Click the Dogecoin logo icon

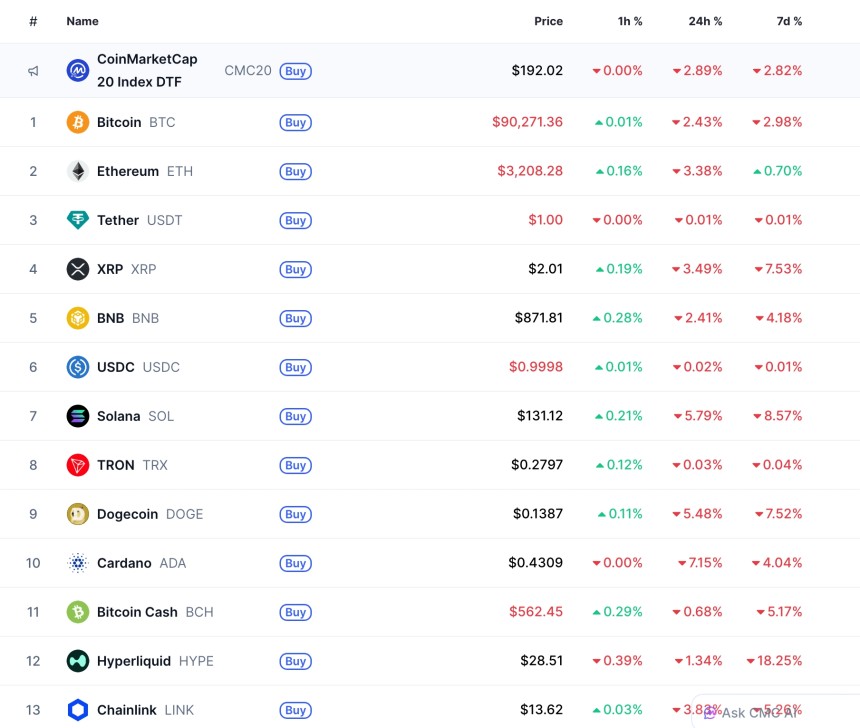(x=78, y=514)
